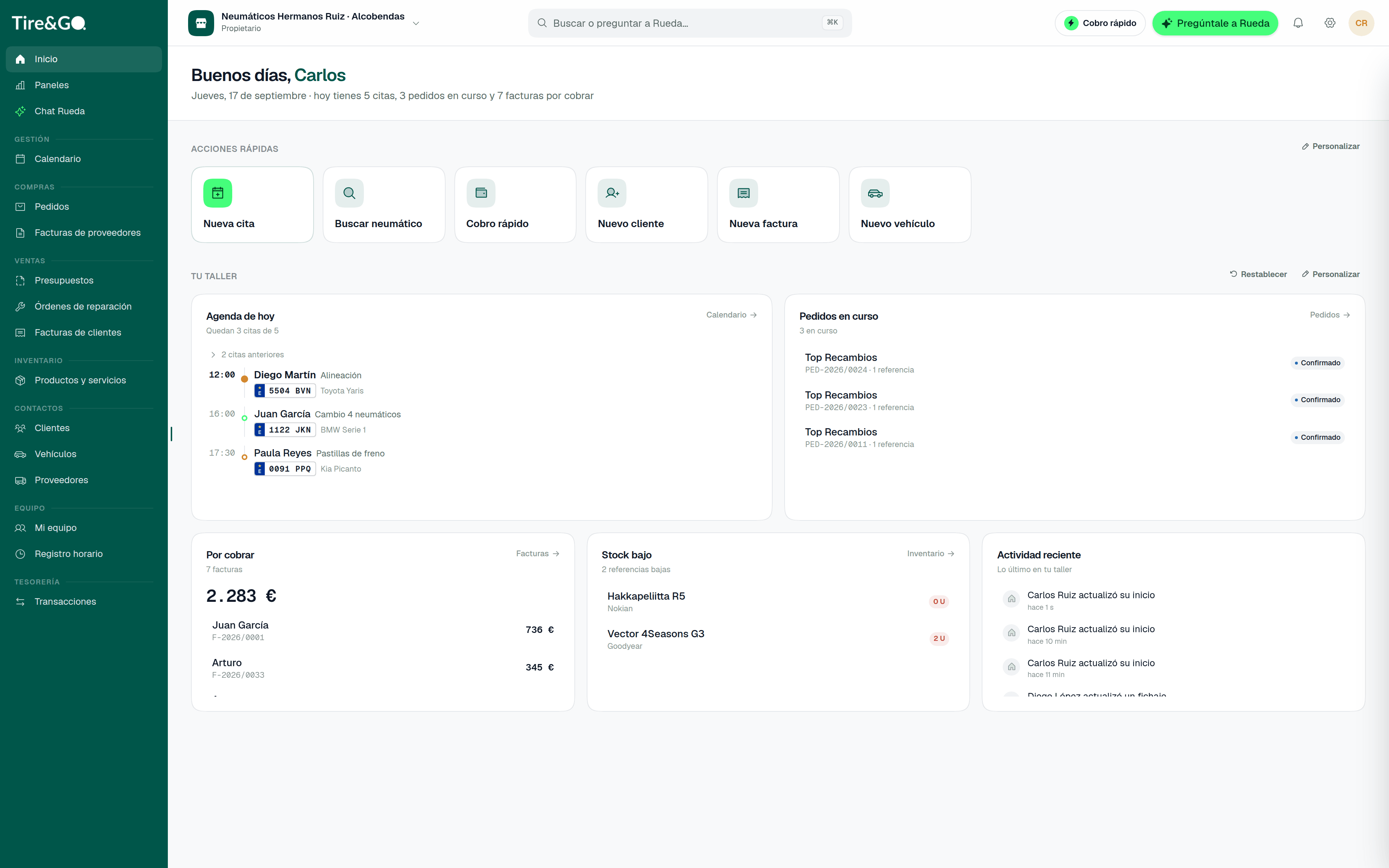Click Personalizar for Acciones rápidas
Screen dimensions: 1389x868
[1330, 146]
